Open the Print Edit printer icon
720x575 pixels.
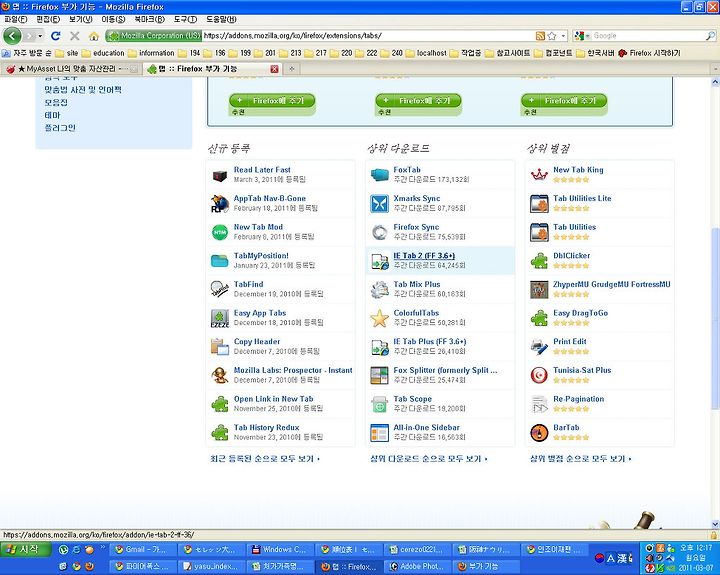pos(540,347)
